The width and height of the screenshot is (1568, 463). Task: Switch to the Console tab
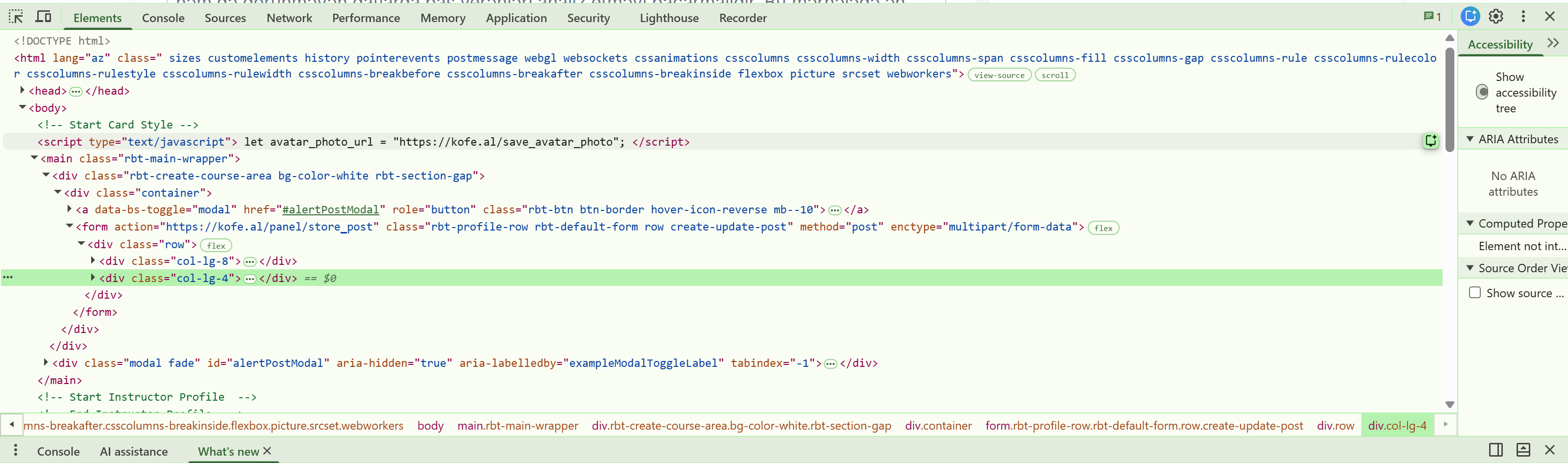point(163,18)
